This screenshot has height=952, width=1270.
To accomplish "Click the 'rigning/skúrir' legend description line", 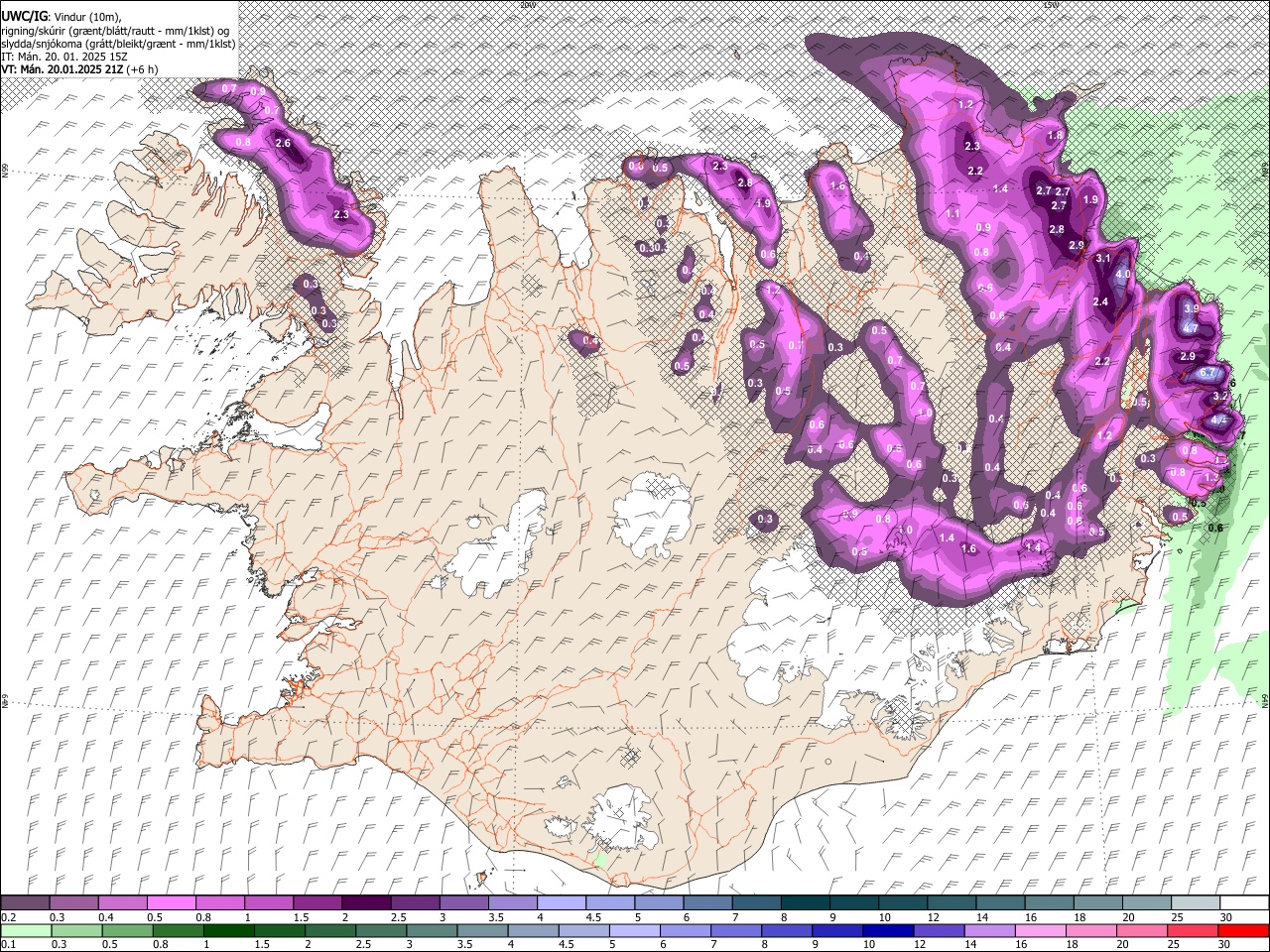I will point(116,31).
